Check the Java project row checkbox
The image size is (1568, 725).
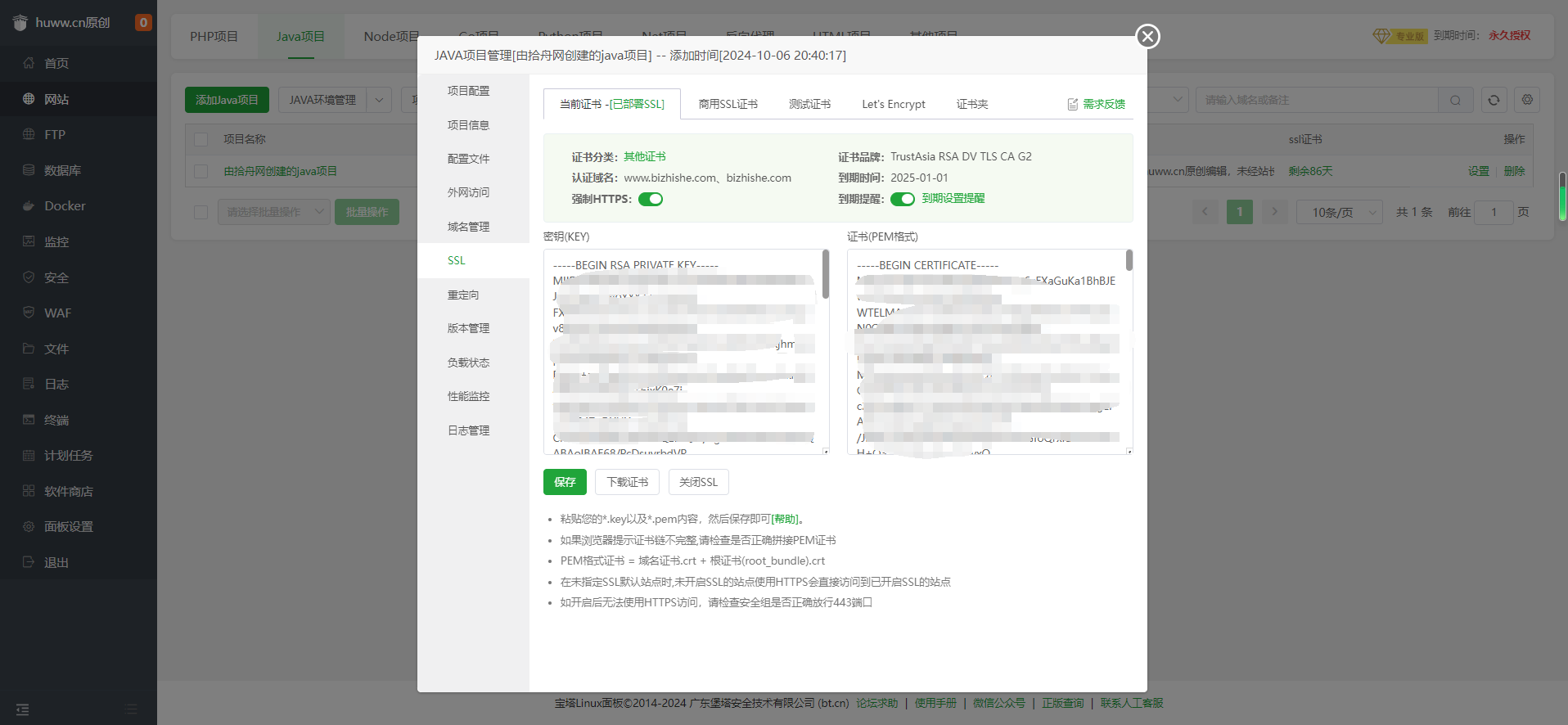pyautogui.click(x=201, y=171)
